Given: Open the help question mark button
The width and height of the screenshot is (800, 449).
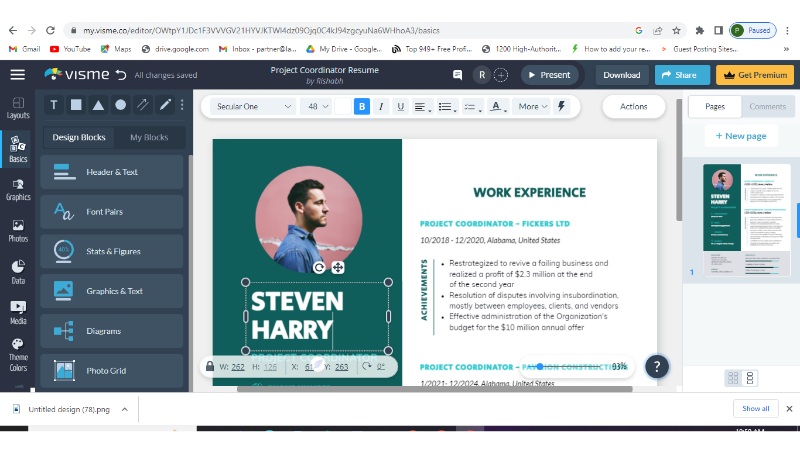Looking at the screenshot, I should click(x=656, y=366).
